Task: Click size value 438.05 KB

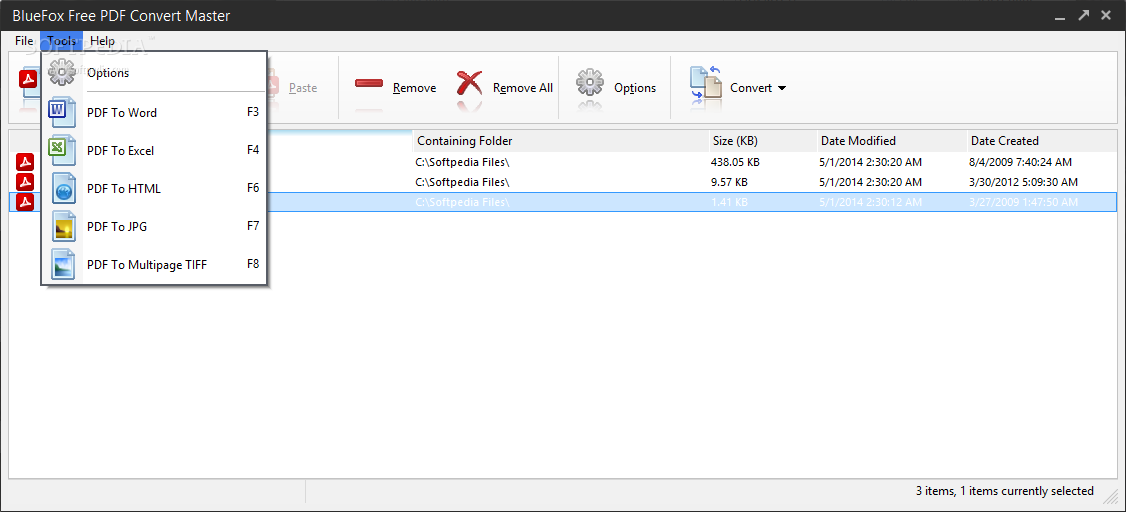Action: pos(735,162)
